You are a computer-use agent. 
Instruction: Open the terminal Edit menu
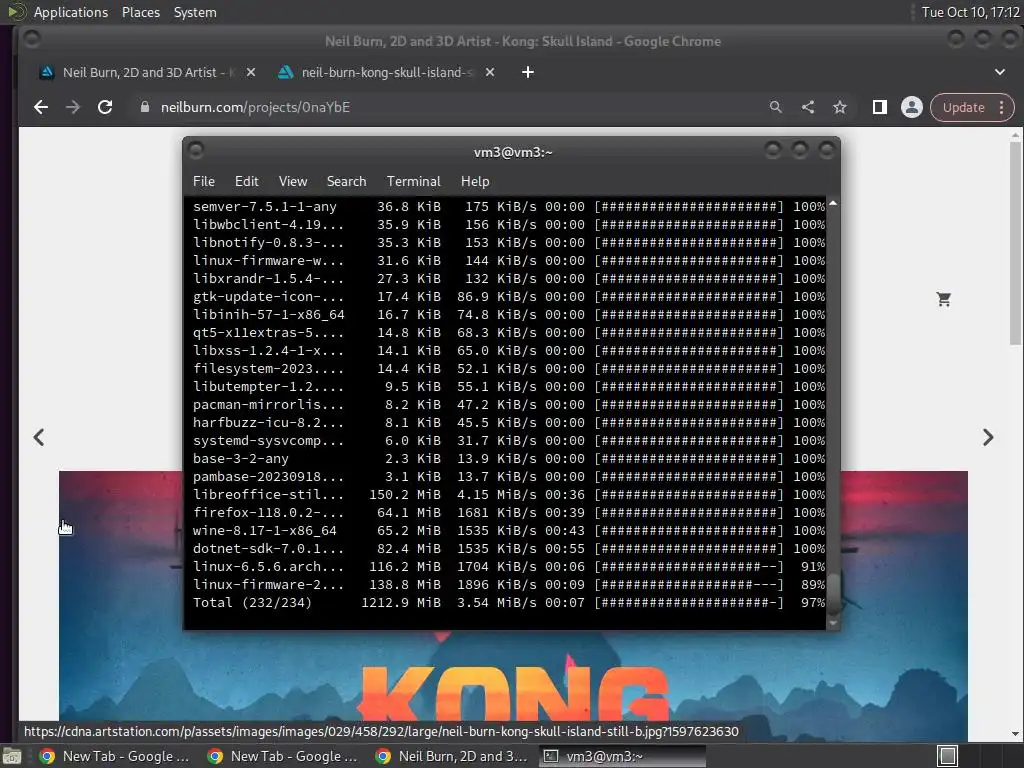click(247, 182)
